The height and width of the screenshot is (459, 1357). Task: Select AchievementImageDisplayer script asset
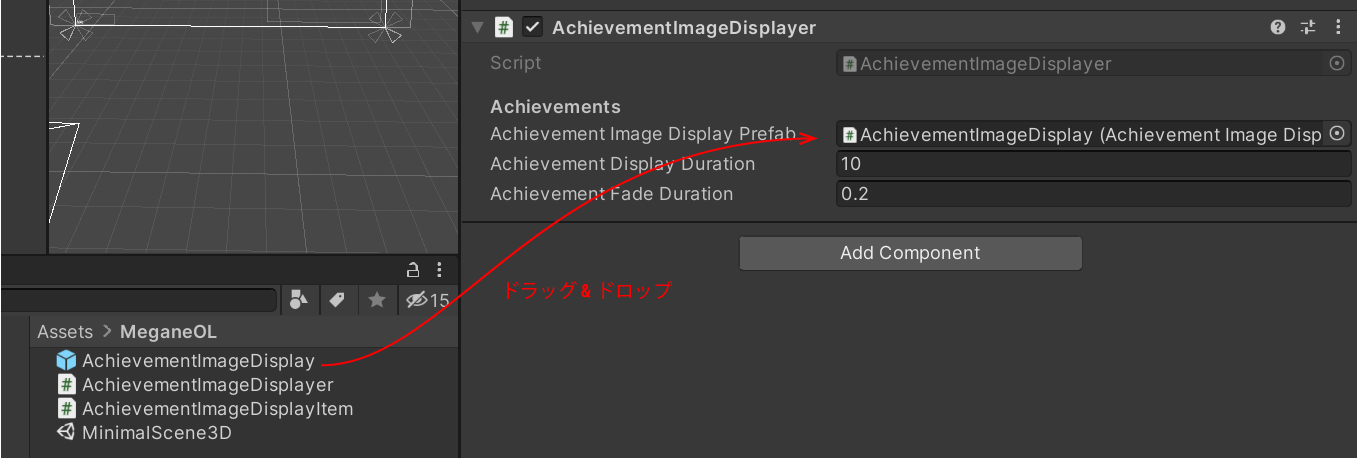pos(195,385)
